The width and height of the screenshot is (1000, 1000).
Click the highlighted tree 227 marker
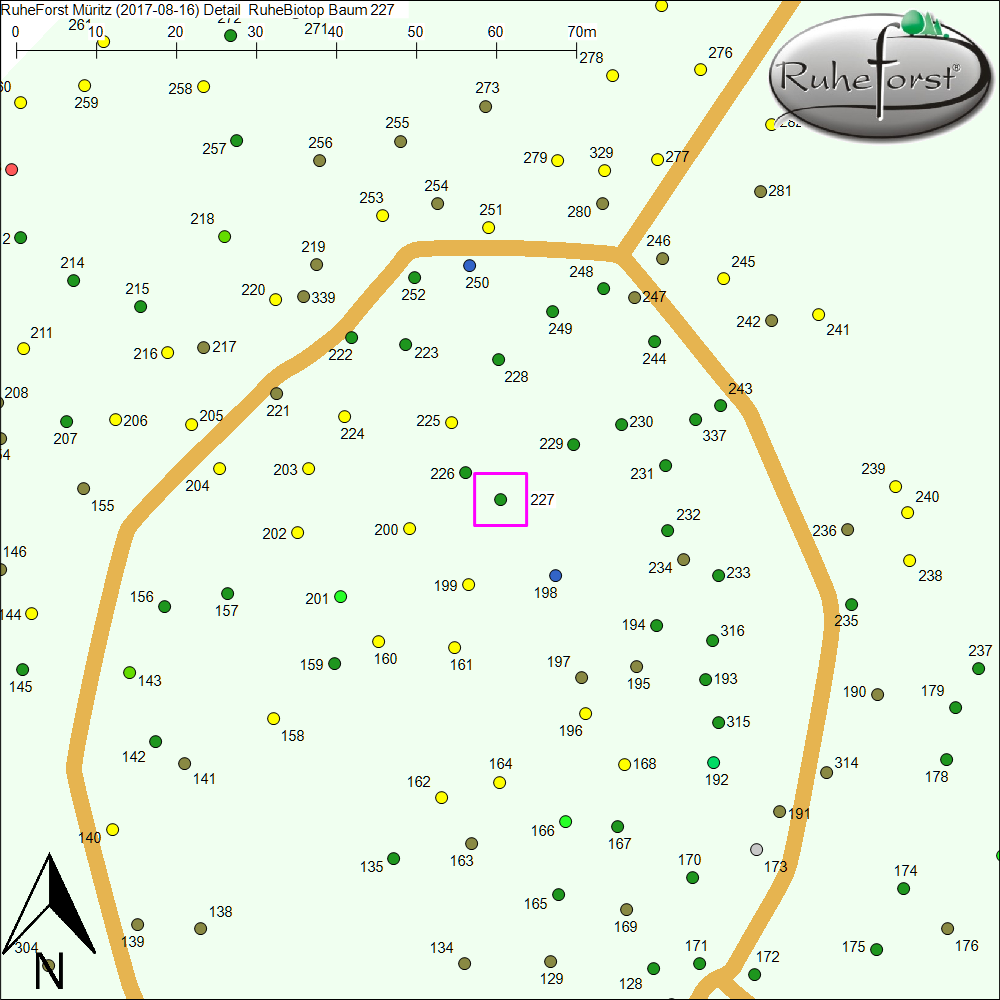[x=500, y=499]
